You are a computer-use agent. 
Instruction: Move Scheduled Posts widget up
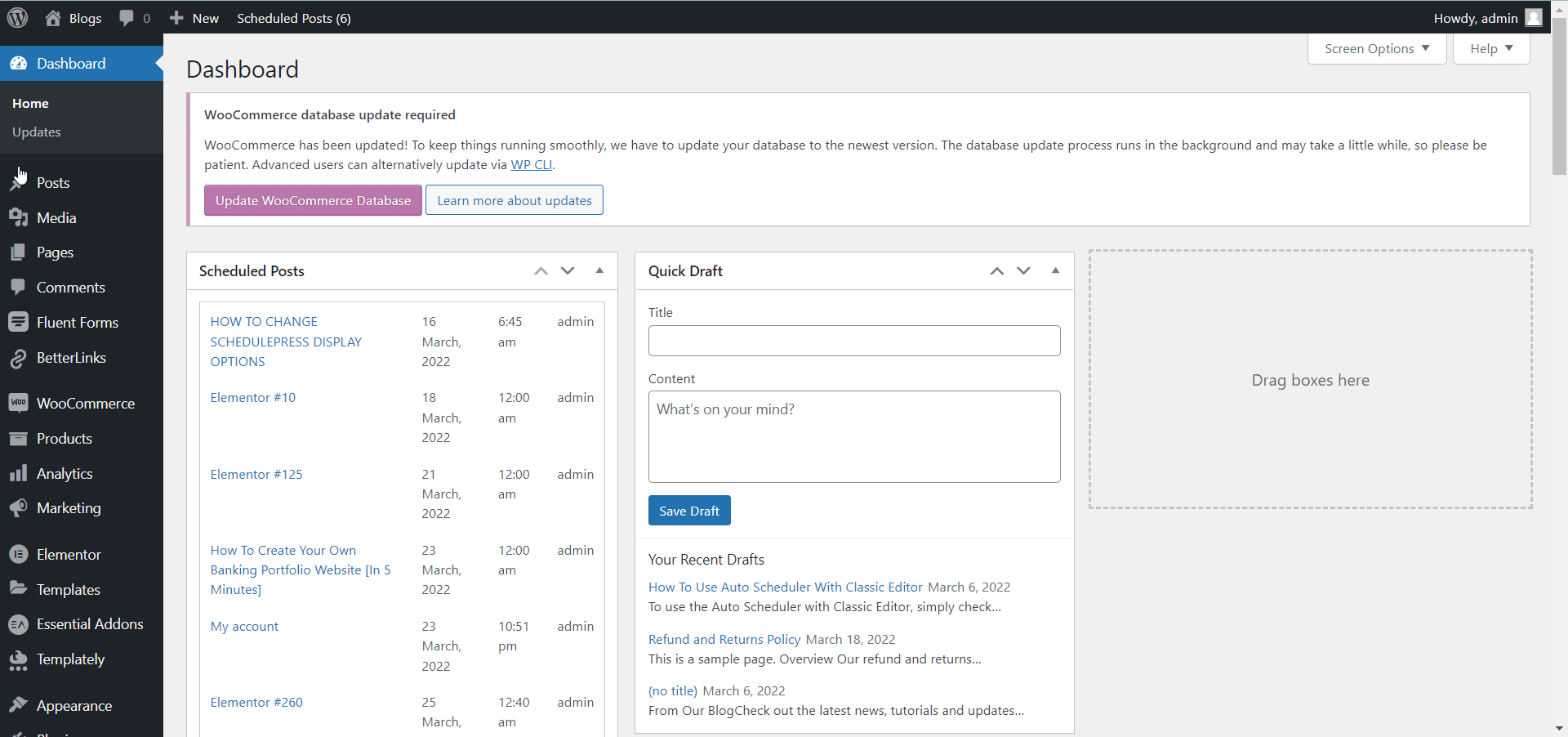coord(541,270)
